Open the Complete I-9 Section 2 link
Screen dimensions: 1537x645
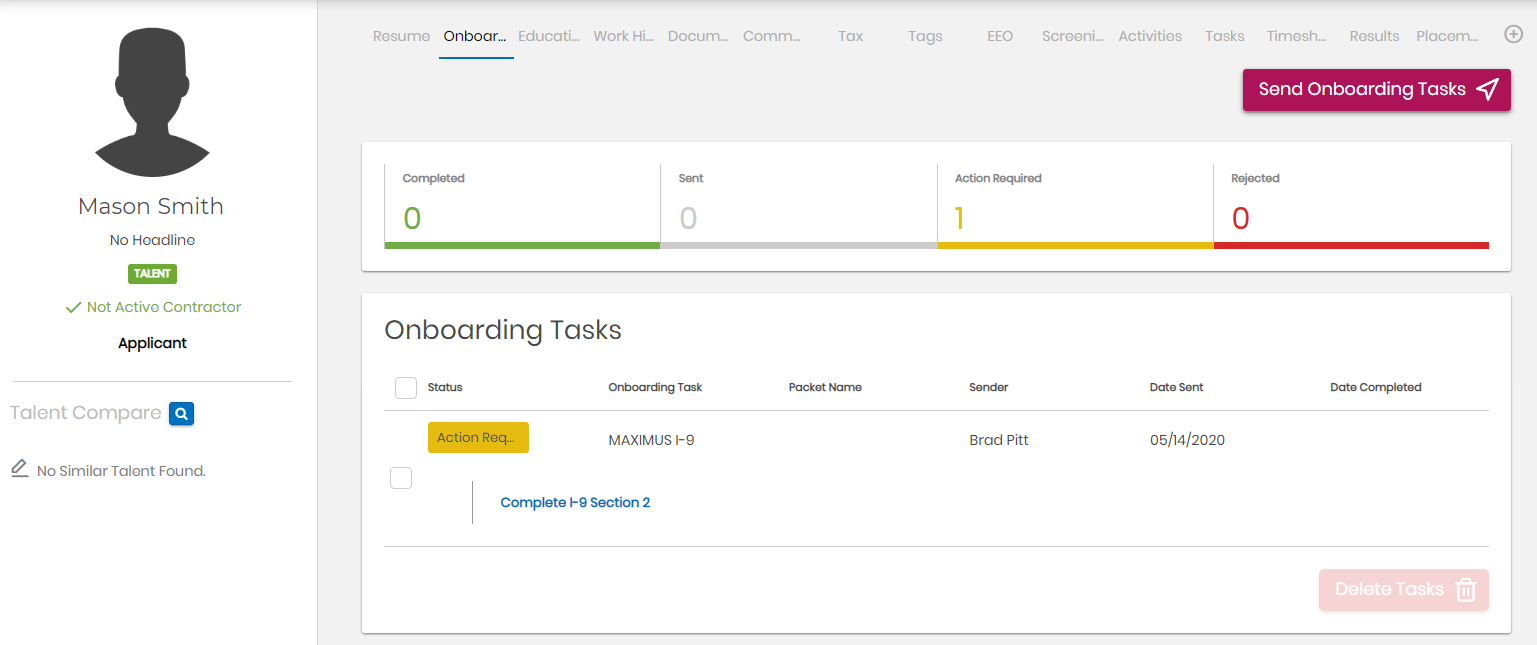(575, 502)
